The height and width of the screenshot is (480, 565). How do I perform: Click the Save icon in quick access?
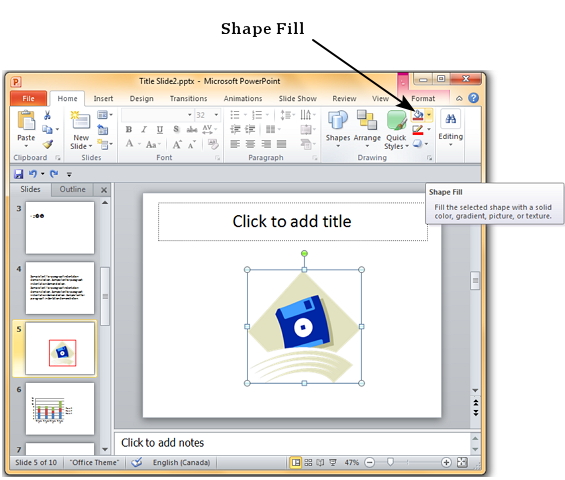point(18,174)
